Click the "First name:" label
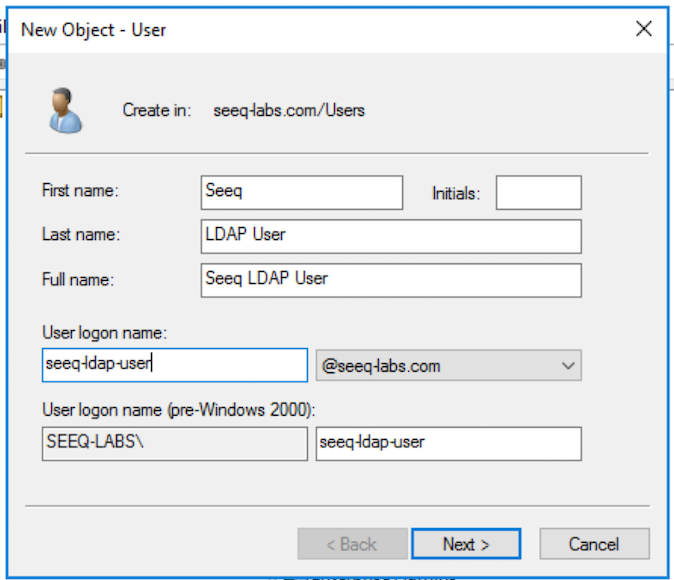Viewport: 674px width, 580px height. [x=80, y=190]
